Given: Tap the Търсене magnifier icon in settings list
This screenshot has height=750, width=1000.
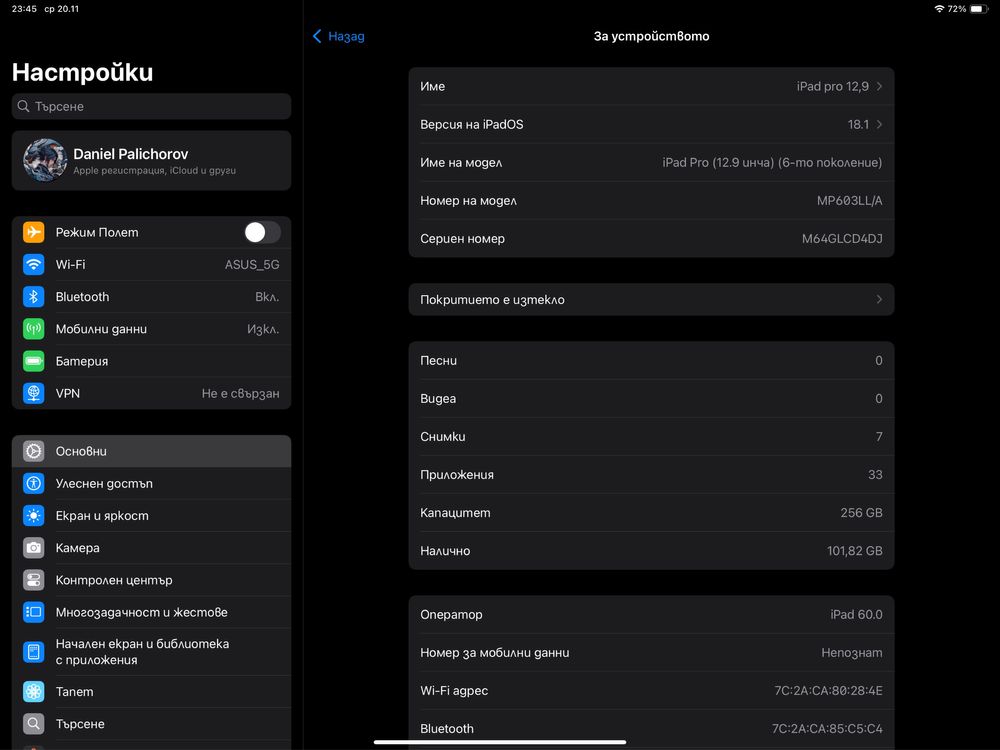Looking at the screenshot, I should [x=34, y=724].
